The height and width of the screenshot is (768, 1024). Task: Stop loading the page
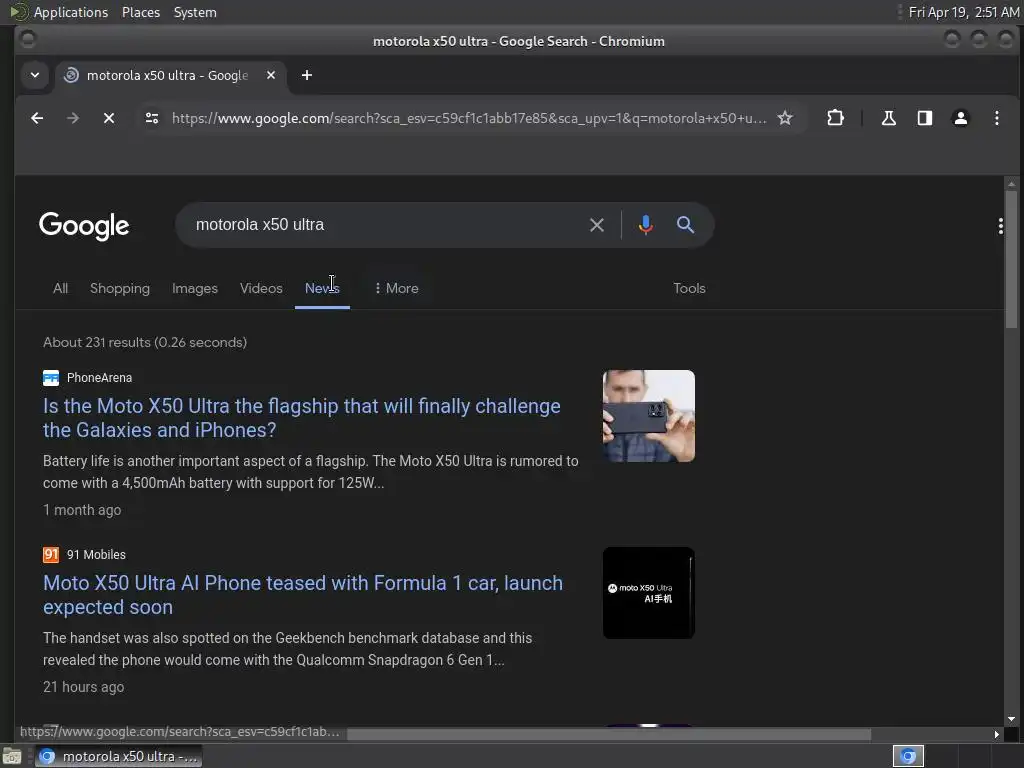click(x=109, y=118)
